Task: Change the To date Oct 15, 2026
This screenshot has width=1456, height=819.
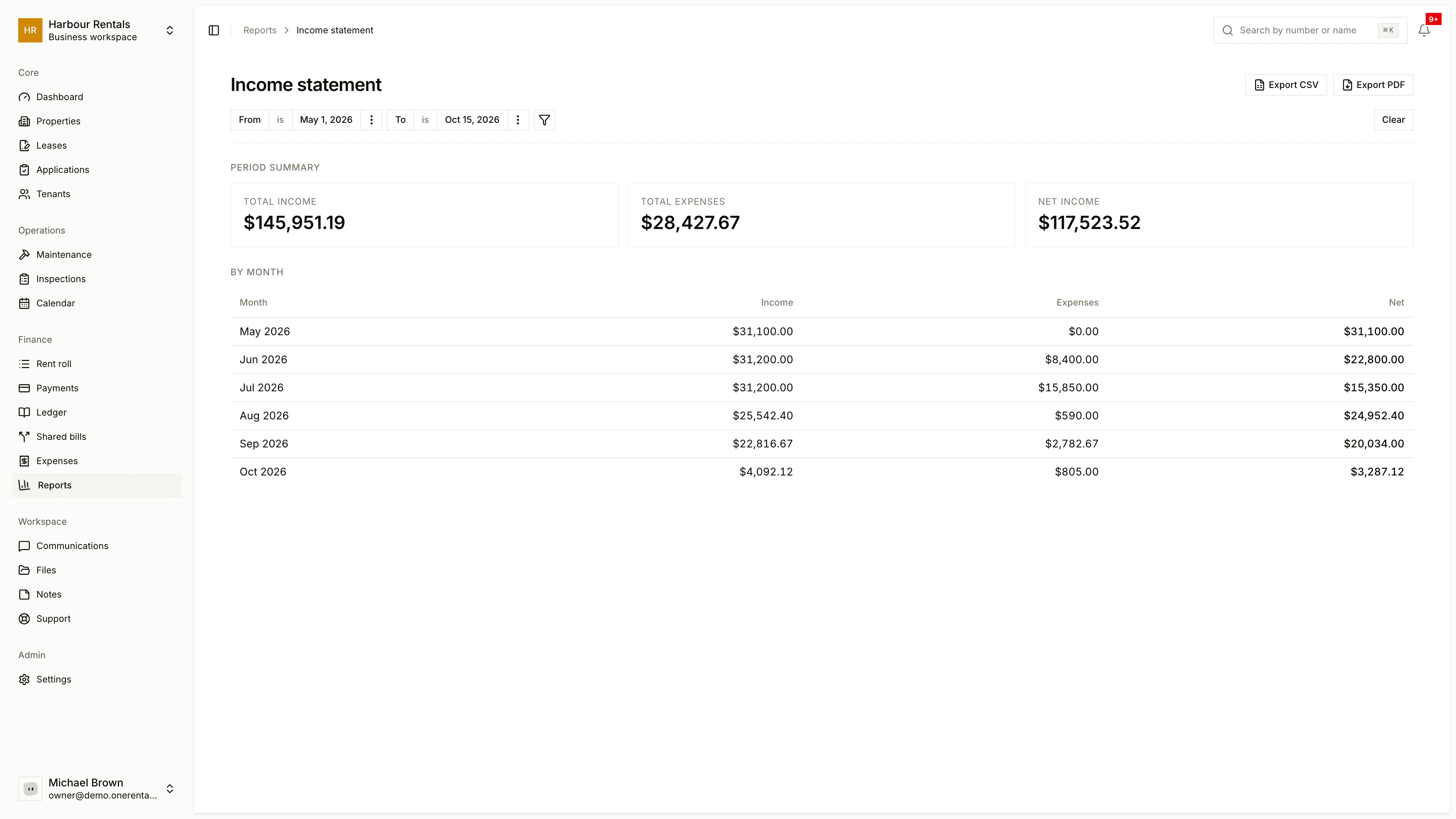Action: [472, 120]
